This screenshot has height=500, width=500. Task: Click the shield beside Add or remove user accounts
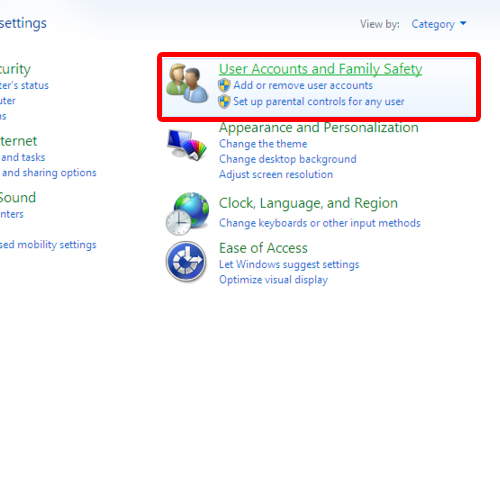[224, 85]
